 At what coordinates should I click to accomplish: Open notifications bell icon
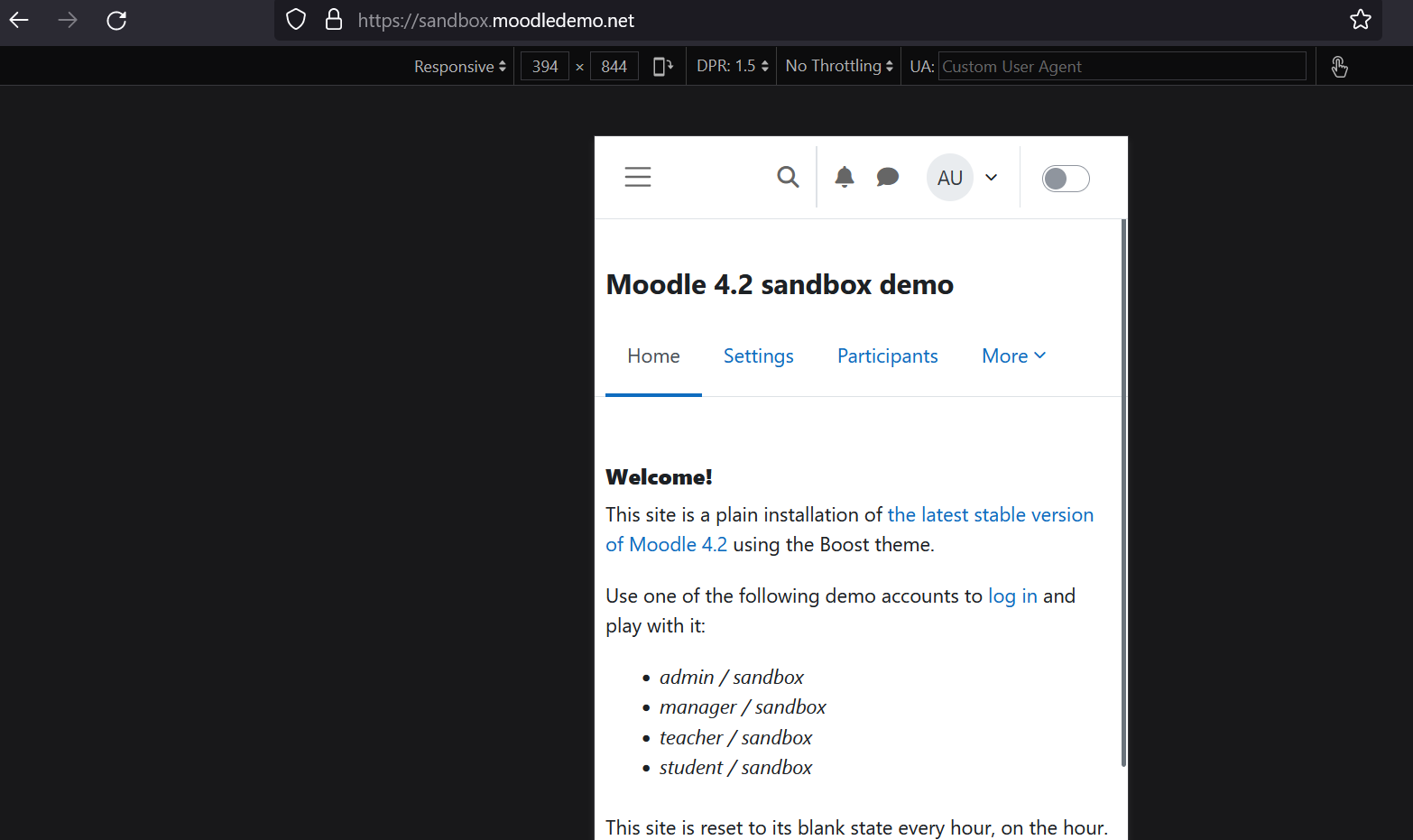click(x=845, y=177)
